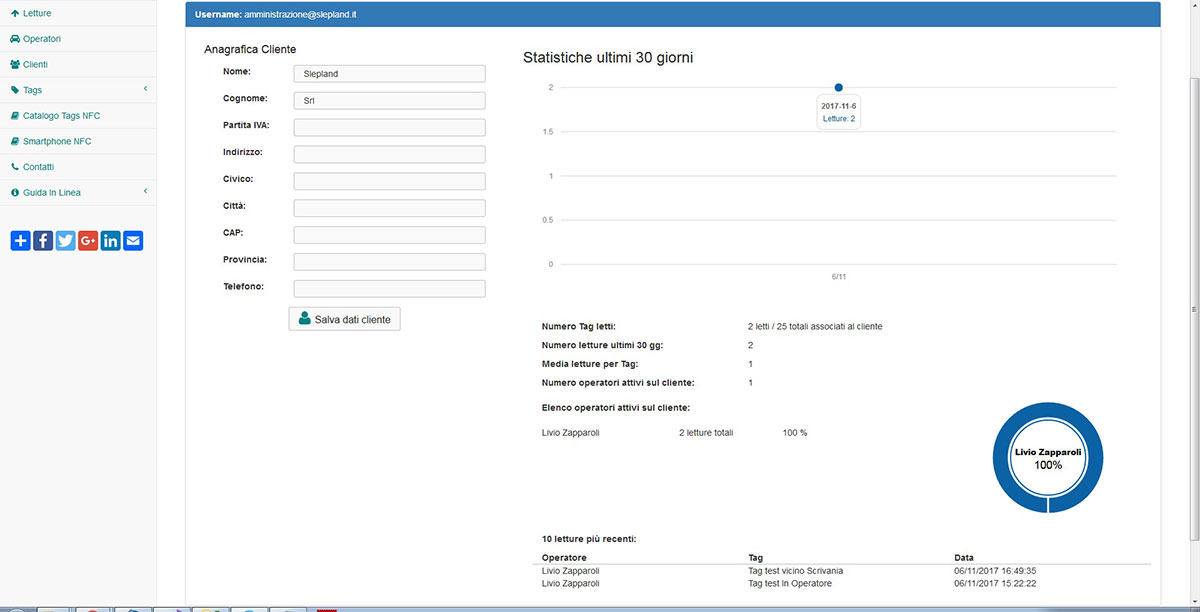Share on Facebook via sidebar icon
The width and height of the screenshot is (1200, 612).
tap(43, 240)
